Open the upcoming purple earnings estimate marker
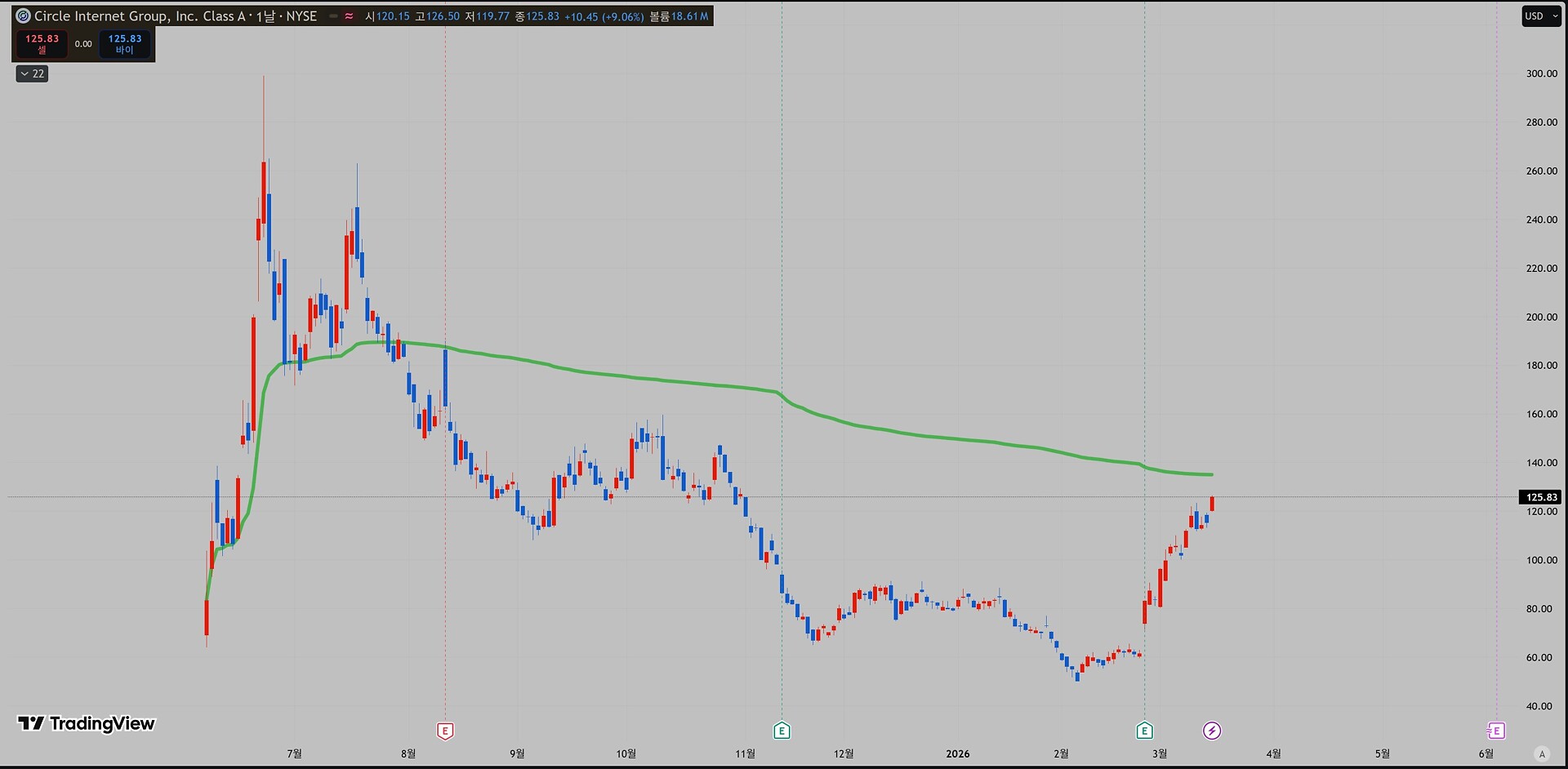1568x769 pixels. (x=1496, y=731)
